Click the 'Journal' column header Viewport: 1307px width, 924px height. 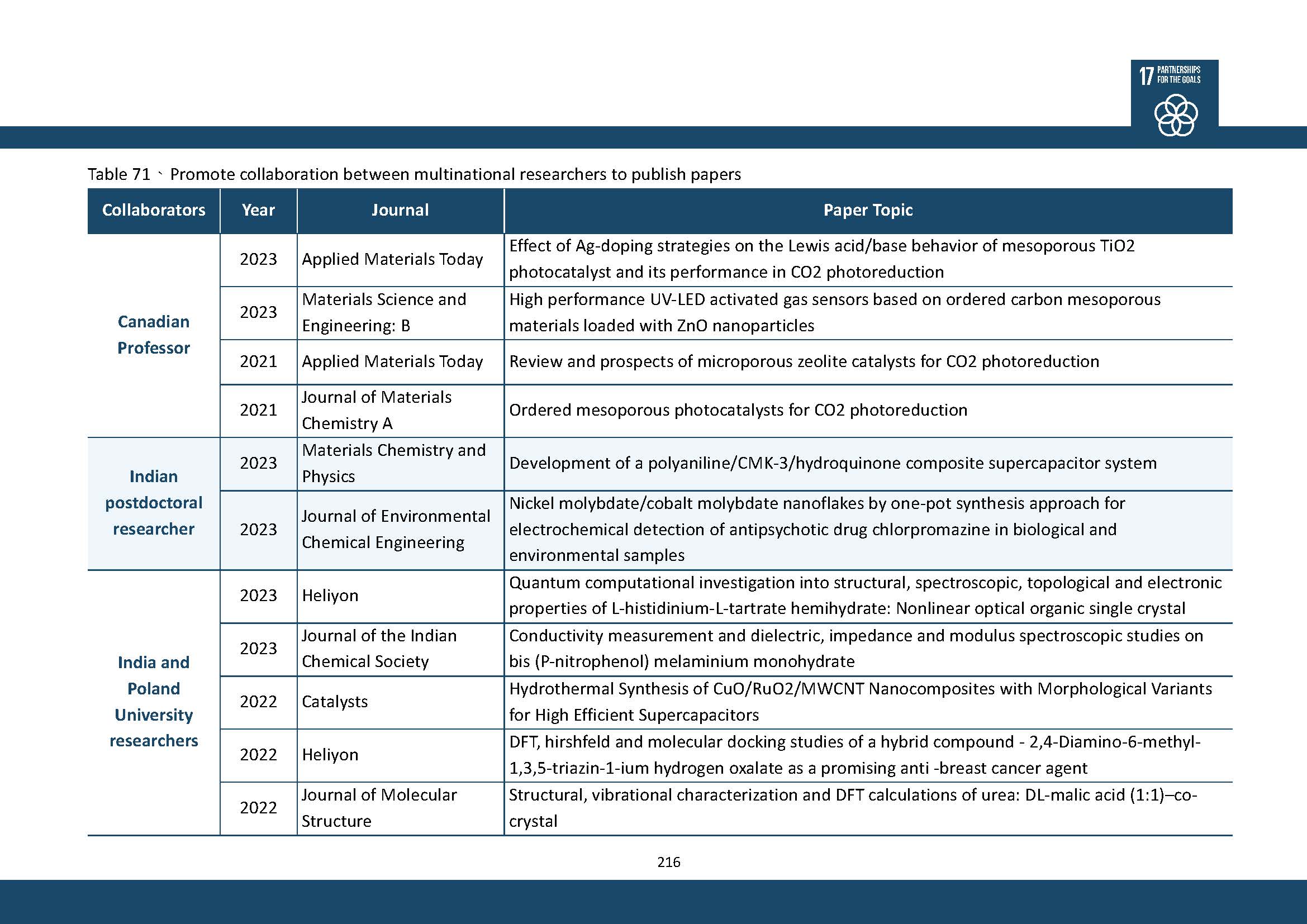coord(400,210)
